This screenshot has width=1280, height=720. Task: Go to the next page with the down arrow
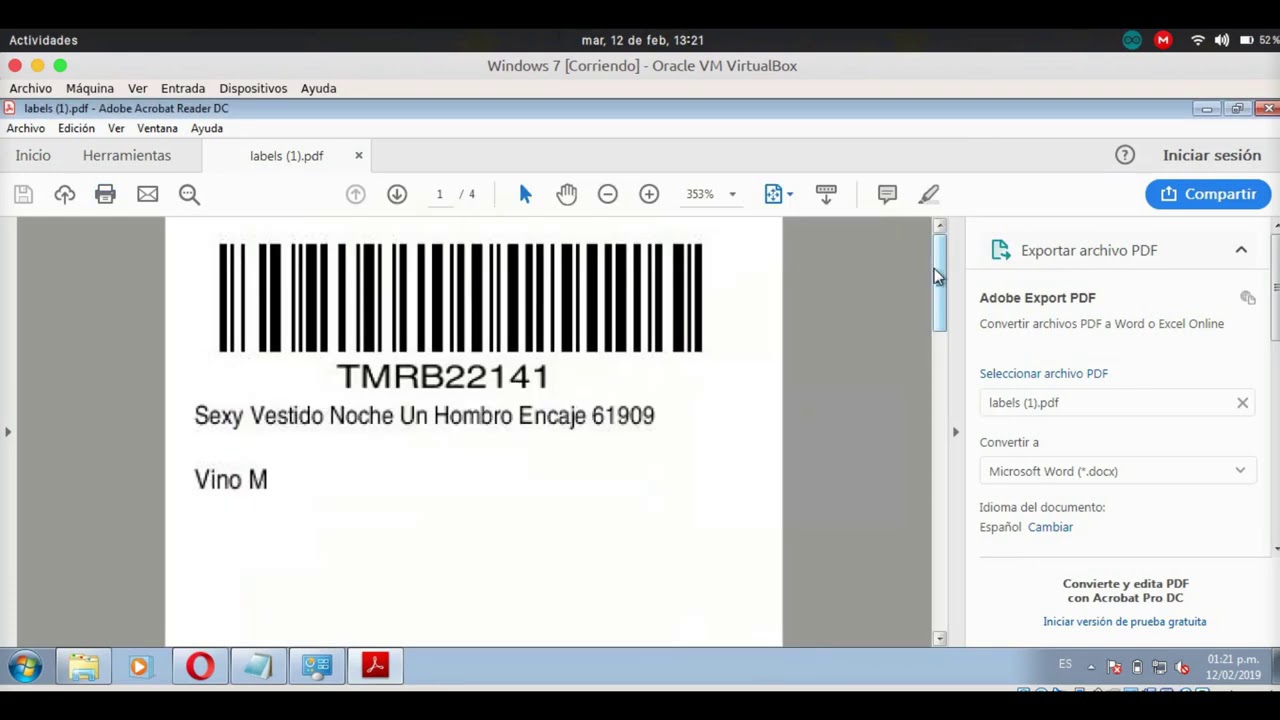397,194
